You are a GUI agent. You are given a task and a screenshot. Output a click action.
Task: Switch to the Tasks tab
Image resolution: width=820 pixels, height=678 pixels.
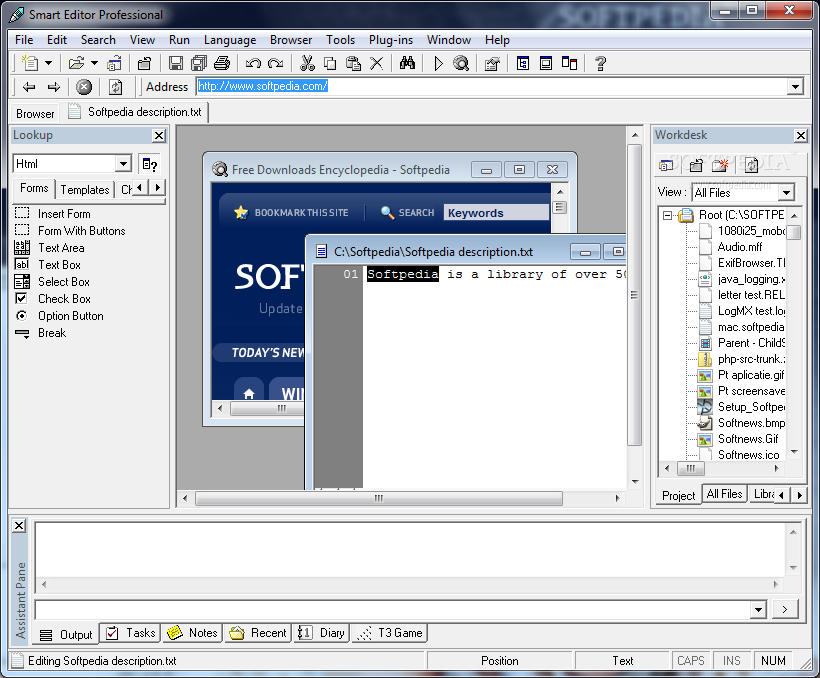pyautogui.click(x=131, y=633)
